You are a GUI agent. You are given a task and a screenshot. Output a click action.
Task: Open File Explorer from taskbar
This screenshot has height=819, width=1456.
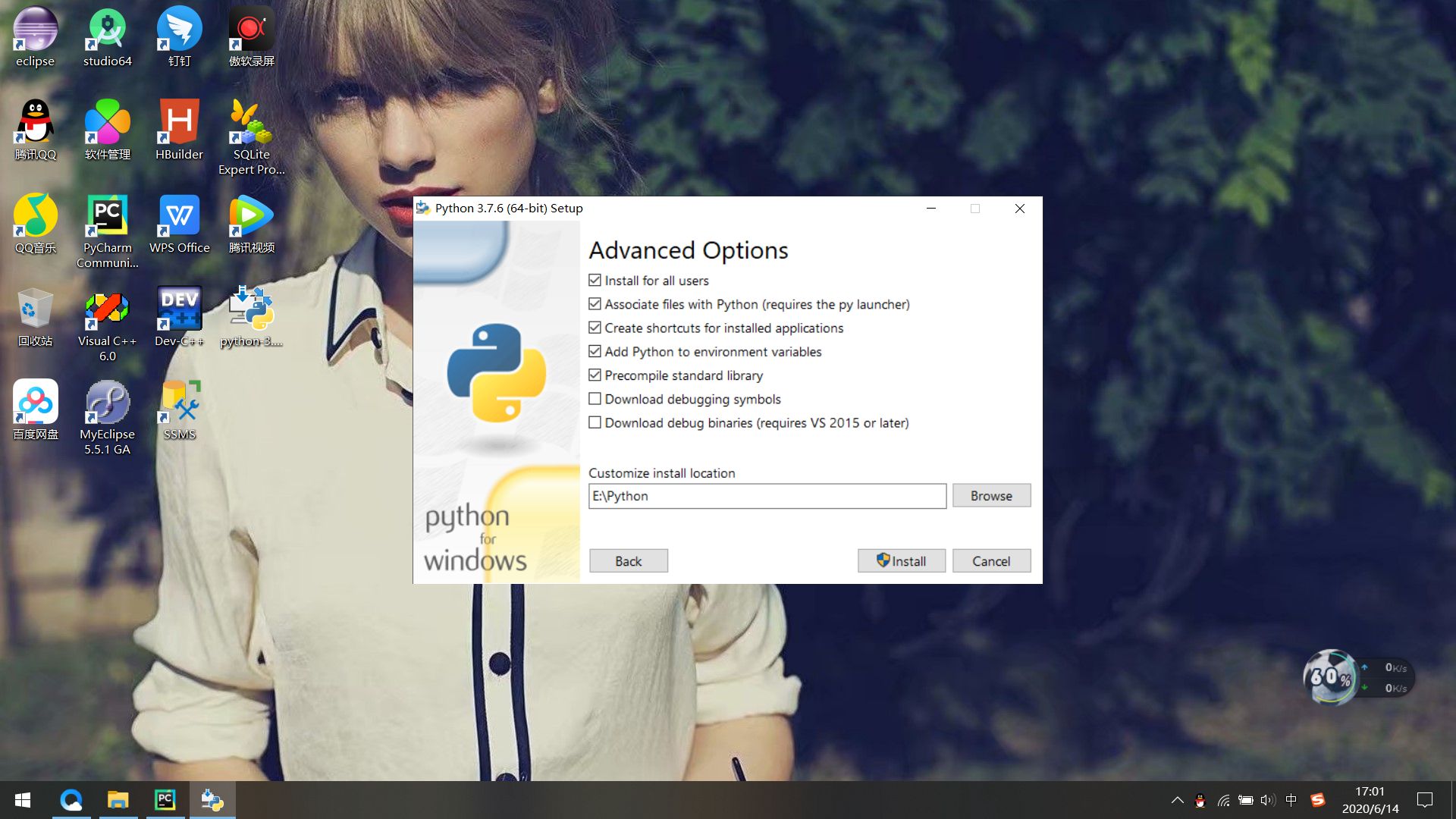118,800
